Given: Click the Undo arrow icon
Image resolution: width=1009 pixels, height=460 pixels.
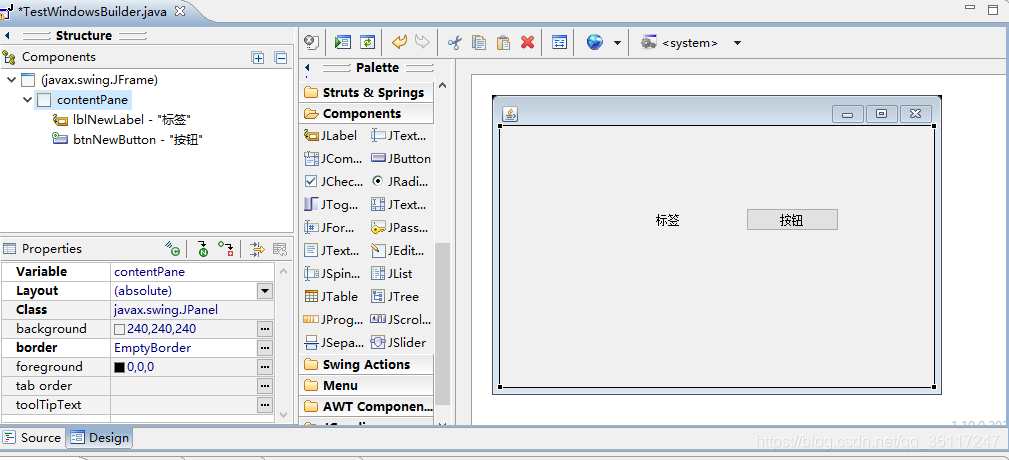Looking at the screenshot, I should [x=399, y=42].
